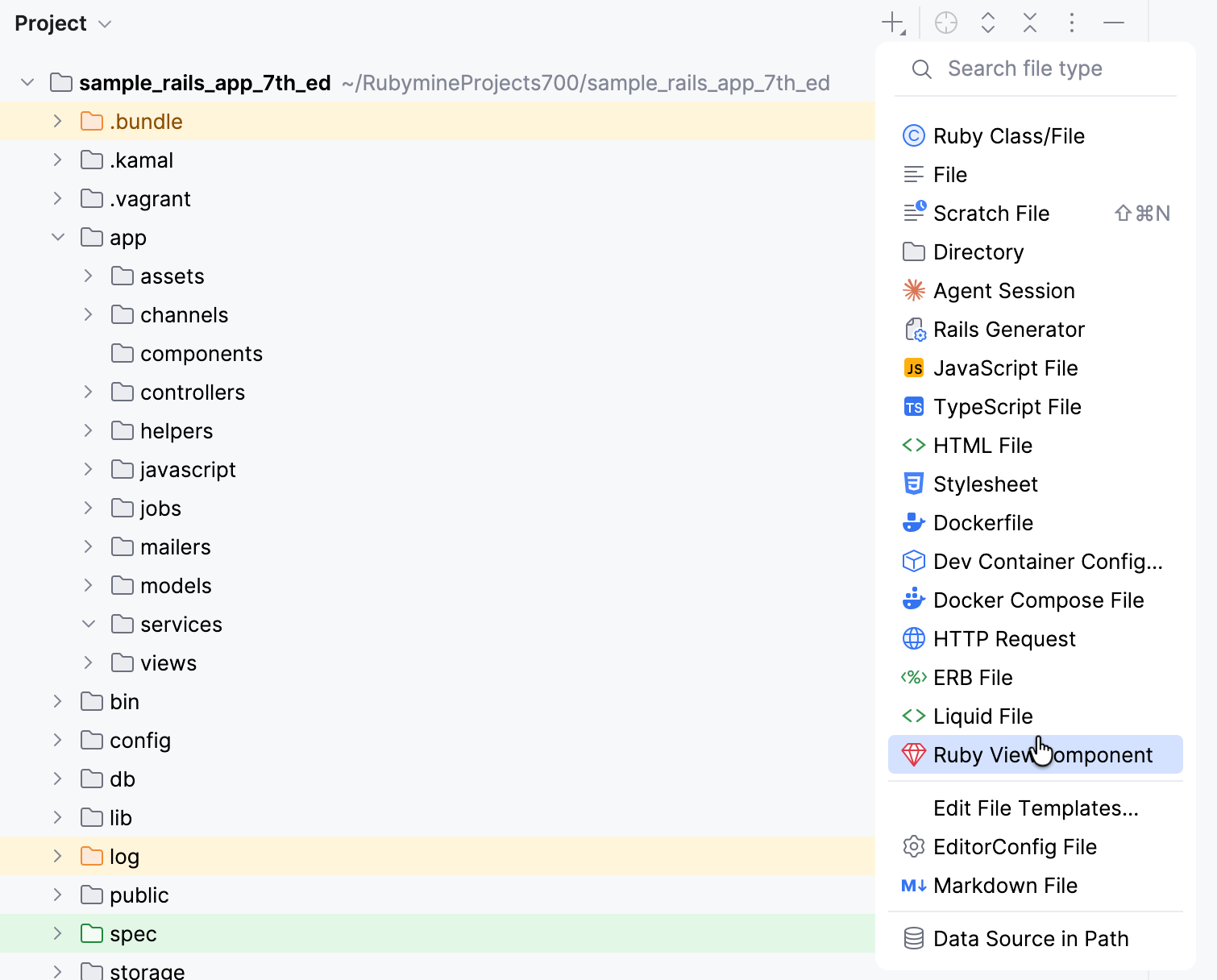Click the Select Opened File crosshair icon
The width and height of the screenshot is (1217, 980).
[946, 23]
